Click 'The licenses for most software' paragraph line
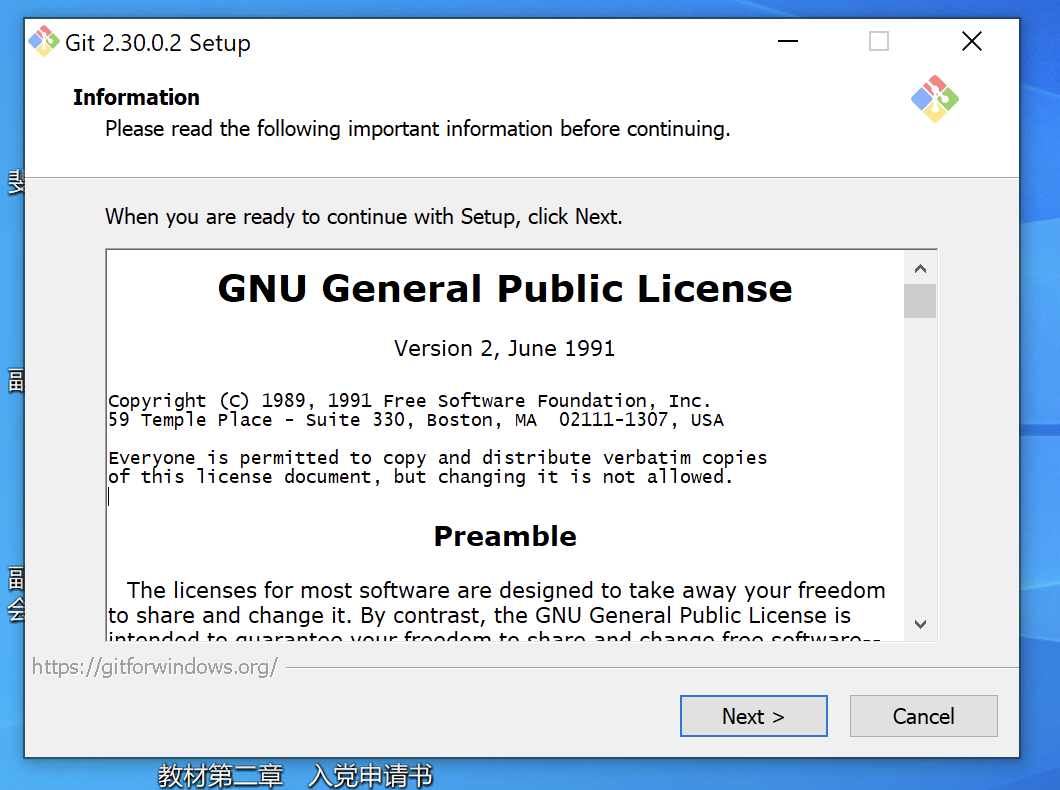The height and width of the screenshot is (790, 1060). pos(506,590)
